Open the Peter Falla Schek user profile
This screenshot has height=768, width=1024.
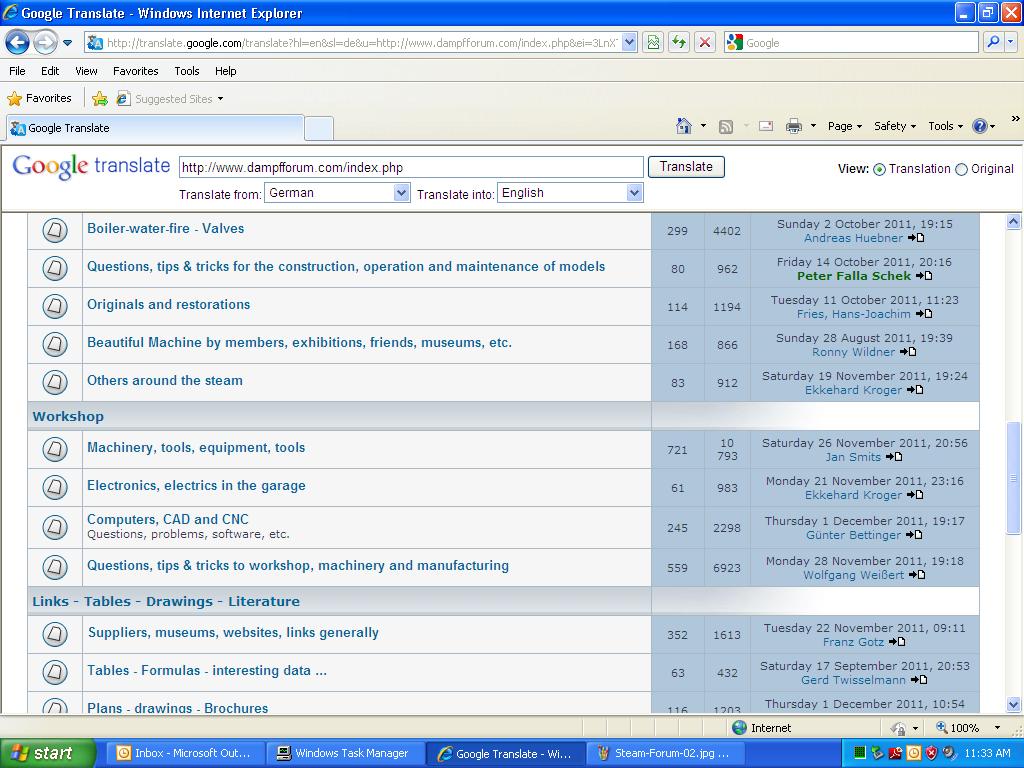click(x=854, y=276)
